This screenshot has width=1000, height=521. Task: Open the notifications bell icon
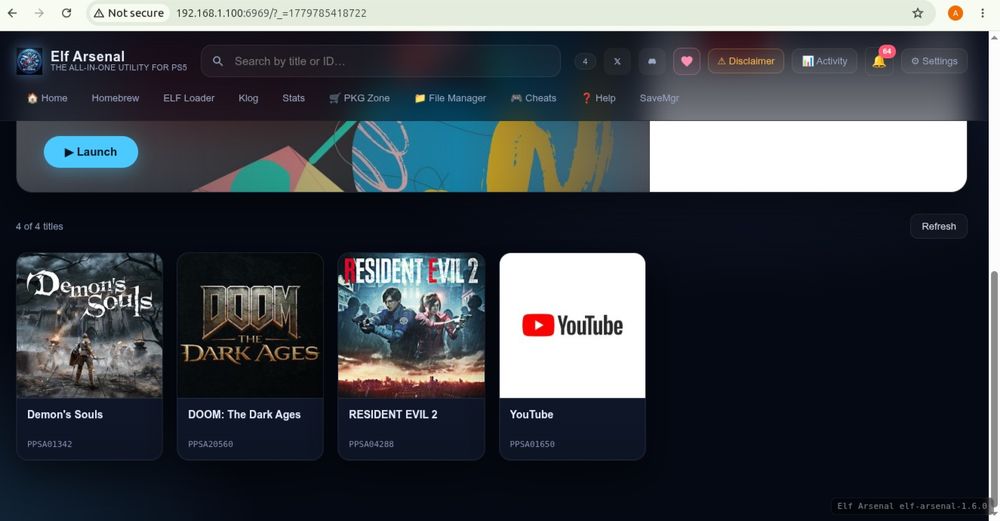879,61
